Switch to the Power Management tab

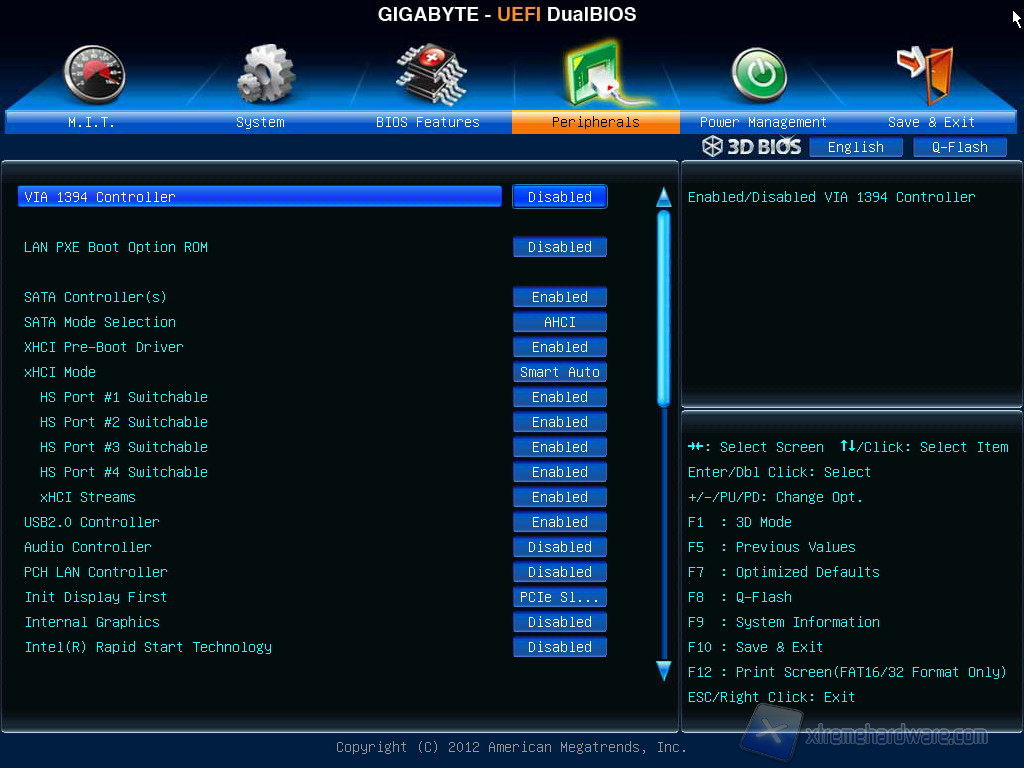coord(763,122)
